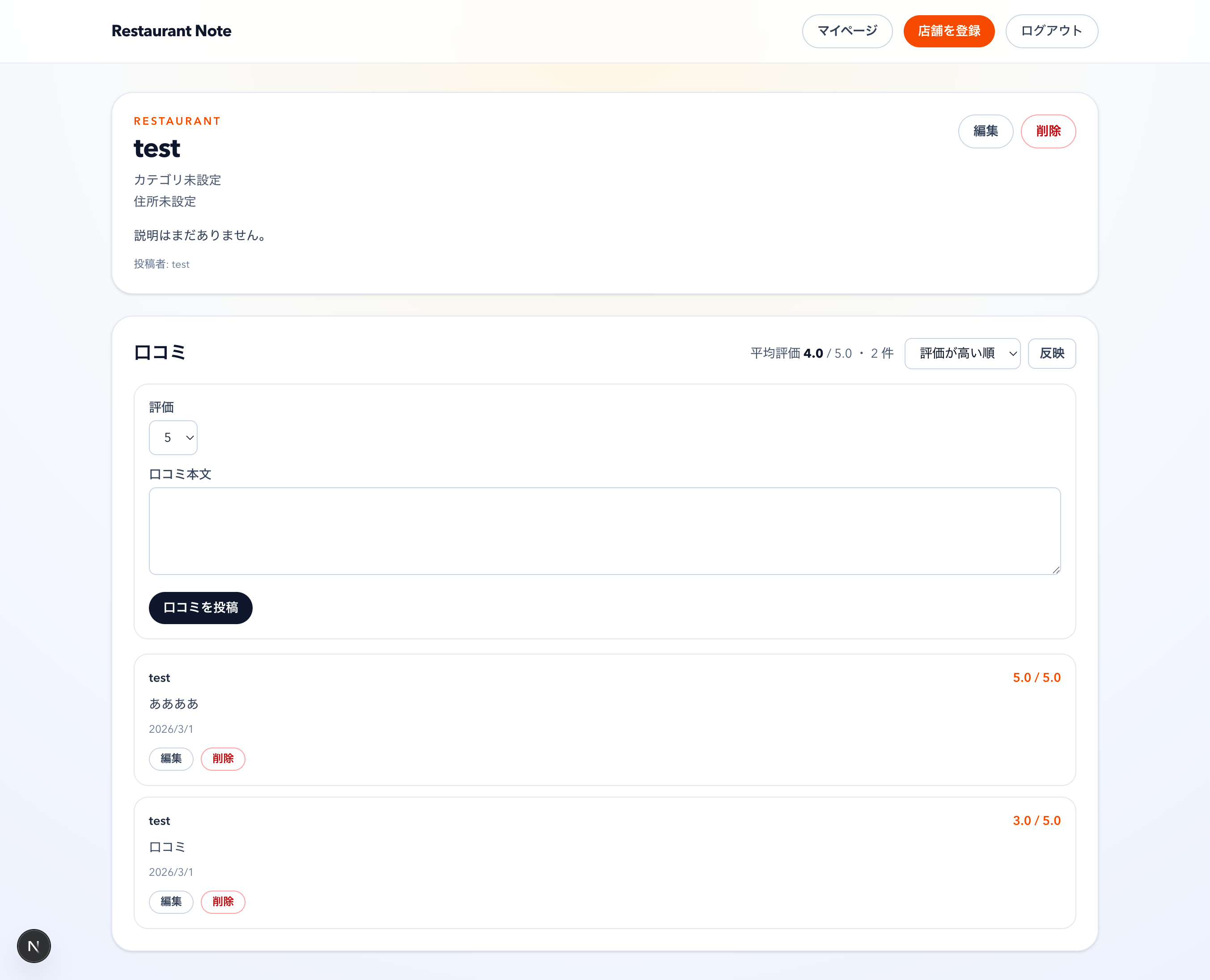Edit the restaurant with the top 編集 button

(x=985, y=131)
